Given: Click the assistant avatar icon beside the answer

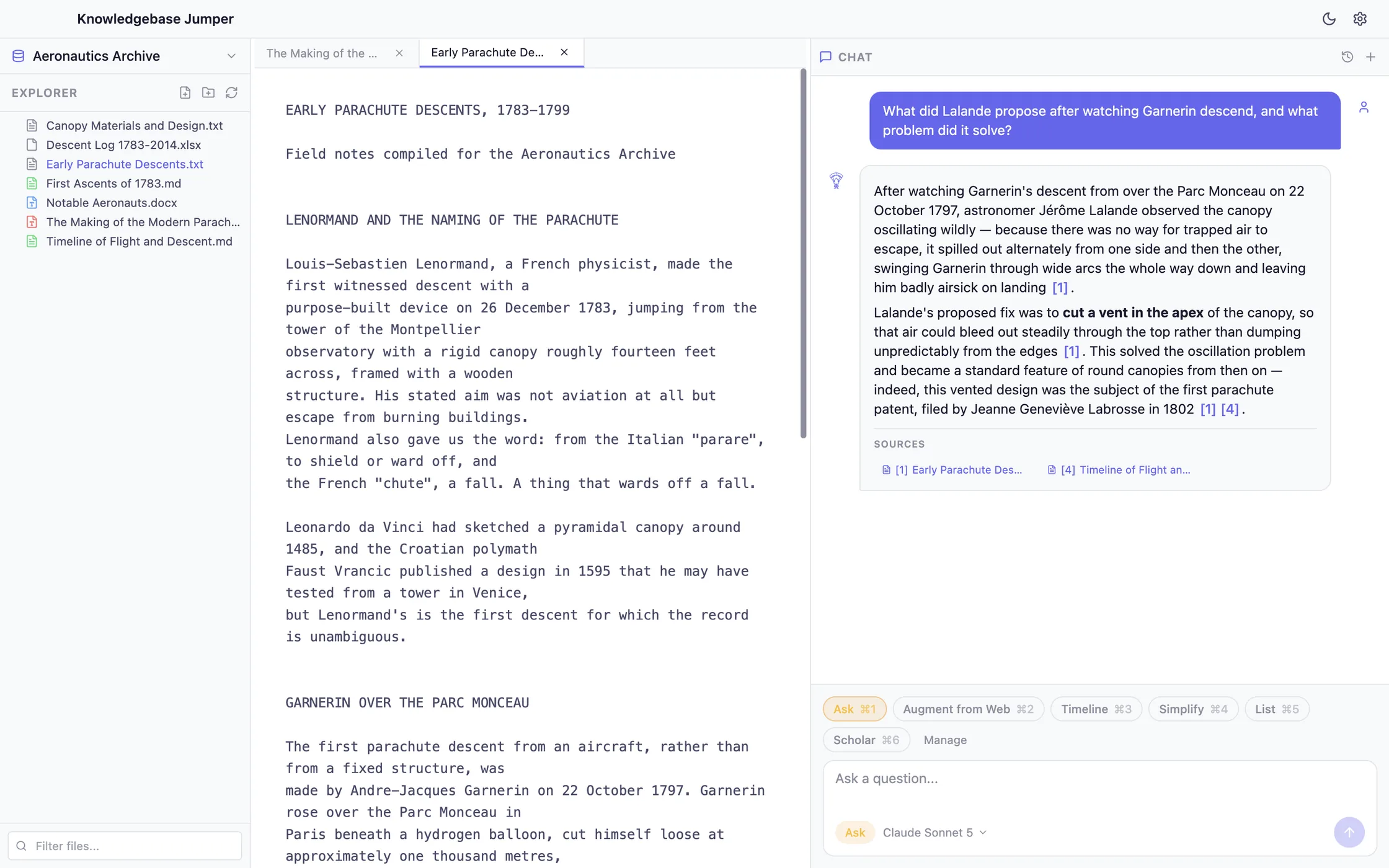Looking at the screenshot, I should [836, 180].
